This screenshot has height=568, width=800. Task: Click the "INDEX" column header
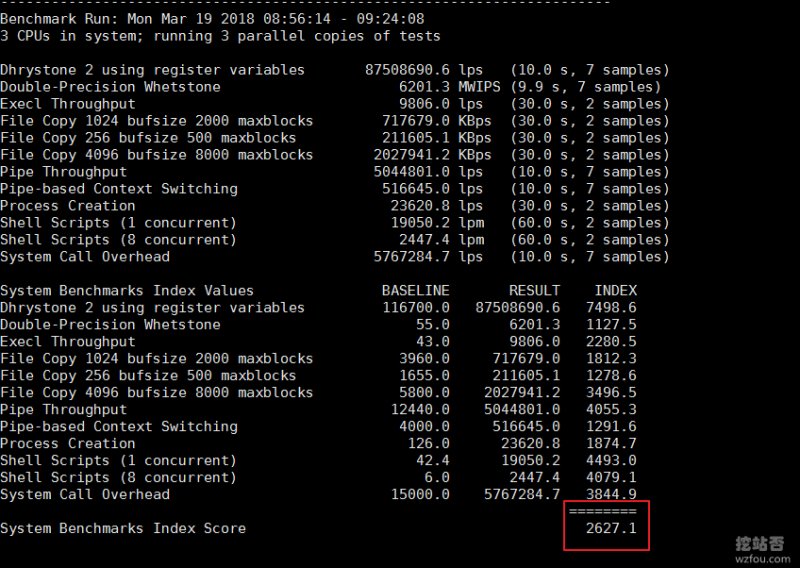pyautogui.click(x=616, y=291)
